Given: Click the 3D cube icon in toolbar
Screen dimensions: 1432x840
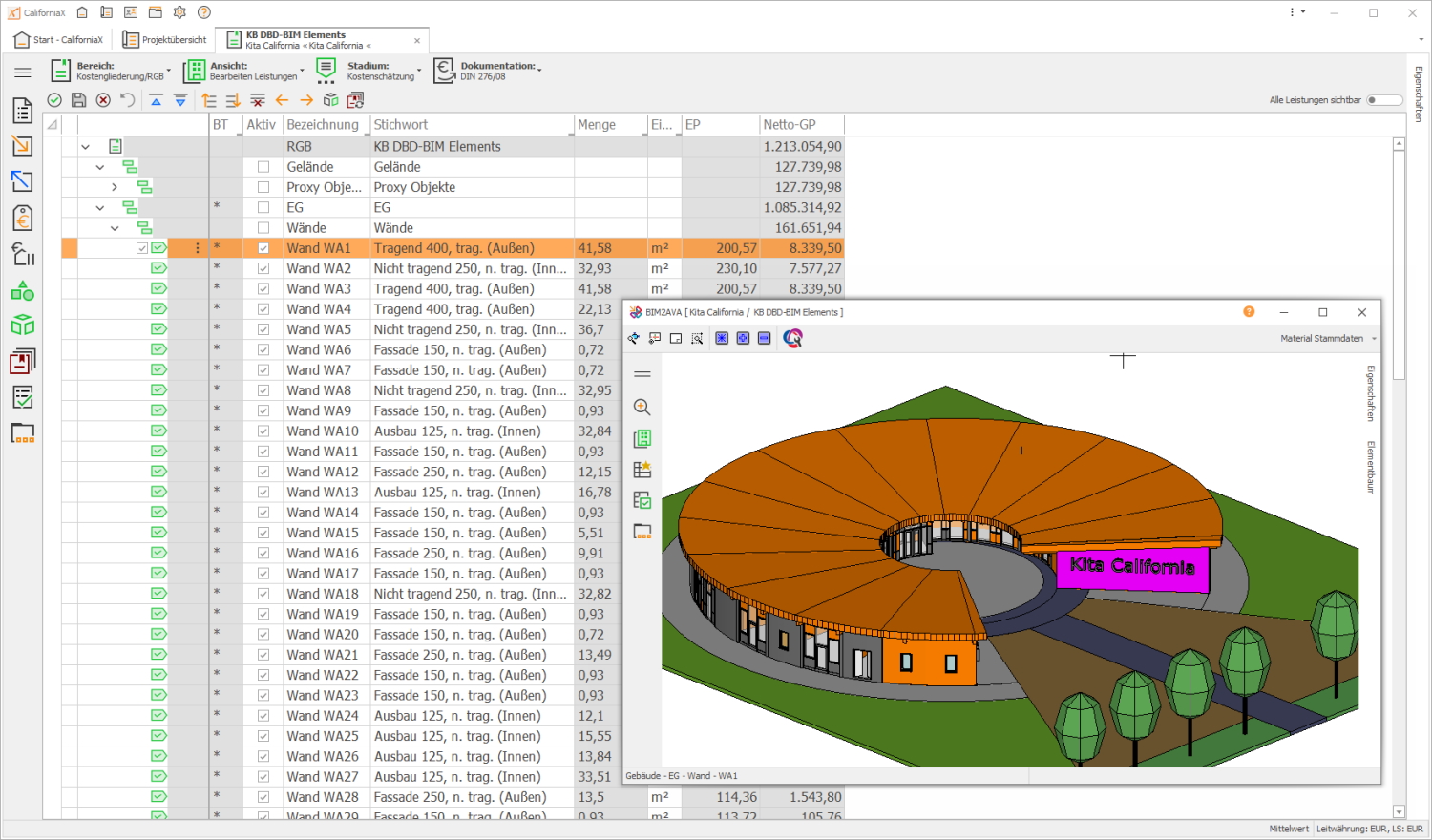Looking at the screenshot, I should [x=331, y=100].
